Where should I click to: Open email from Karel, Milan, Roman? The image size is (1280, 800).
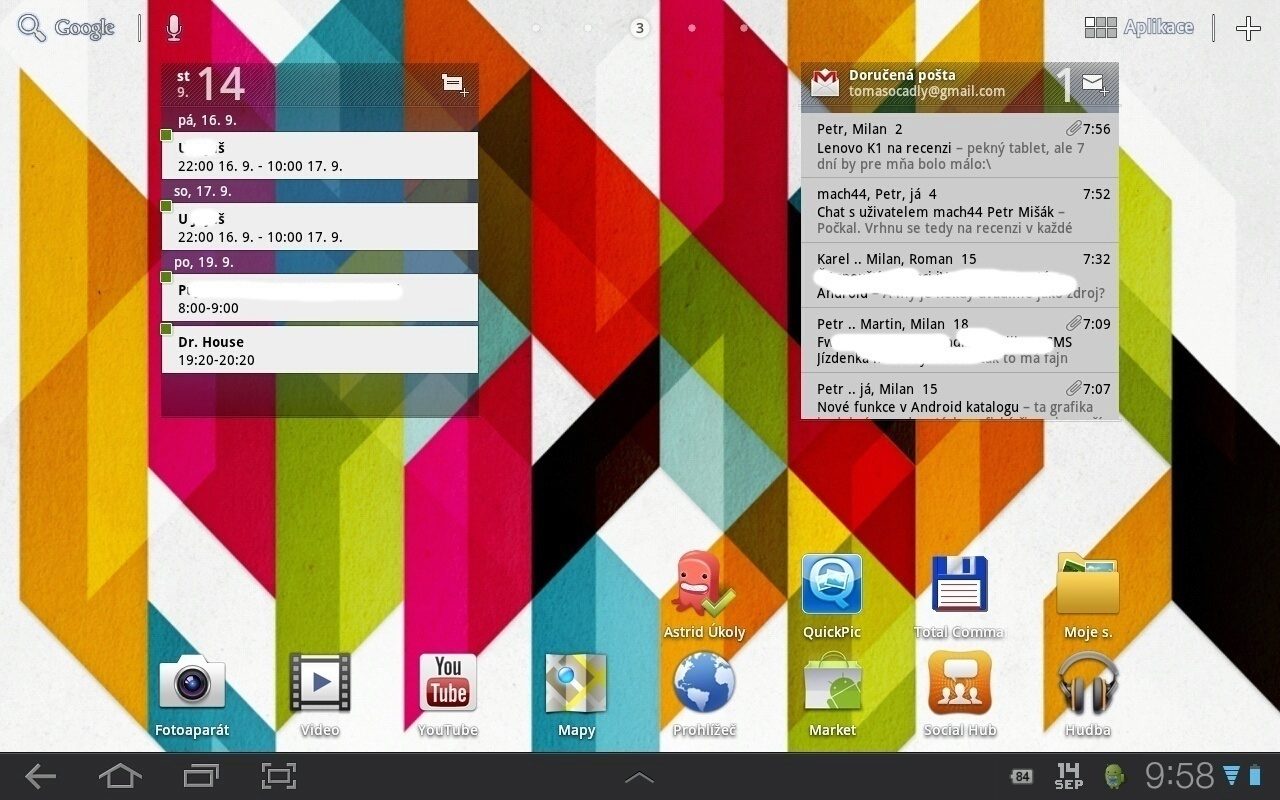[960, 276]
